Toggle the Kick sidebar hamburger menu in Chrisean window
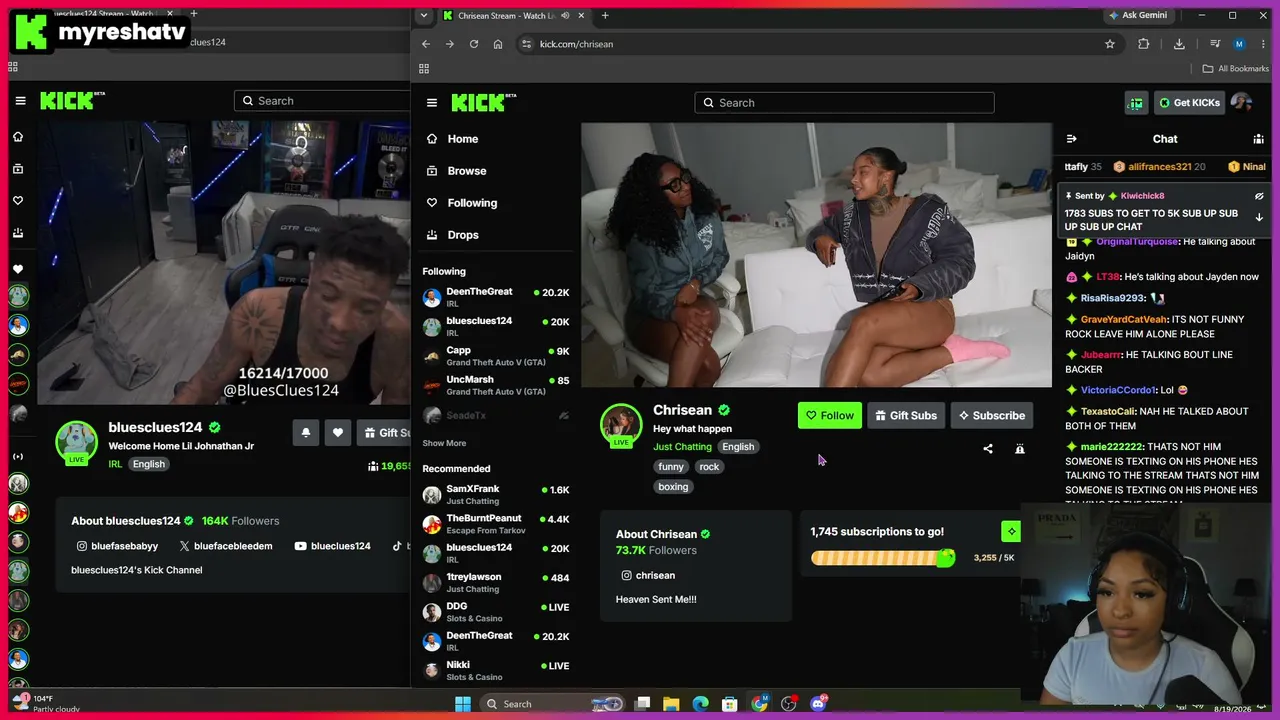The width and height of the screenshot is (1280, 720). click(x=432, y=102)
